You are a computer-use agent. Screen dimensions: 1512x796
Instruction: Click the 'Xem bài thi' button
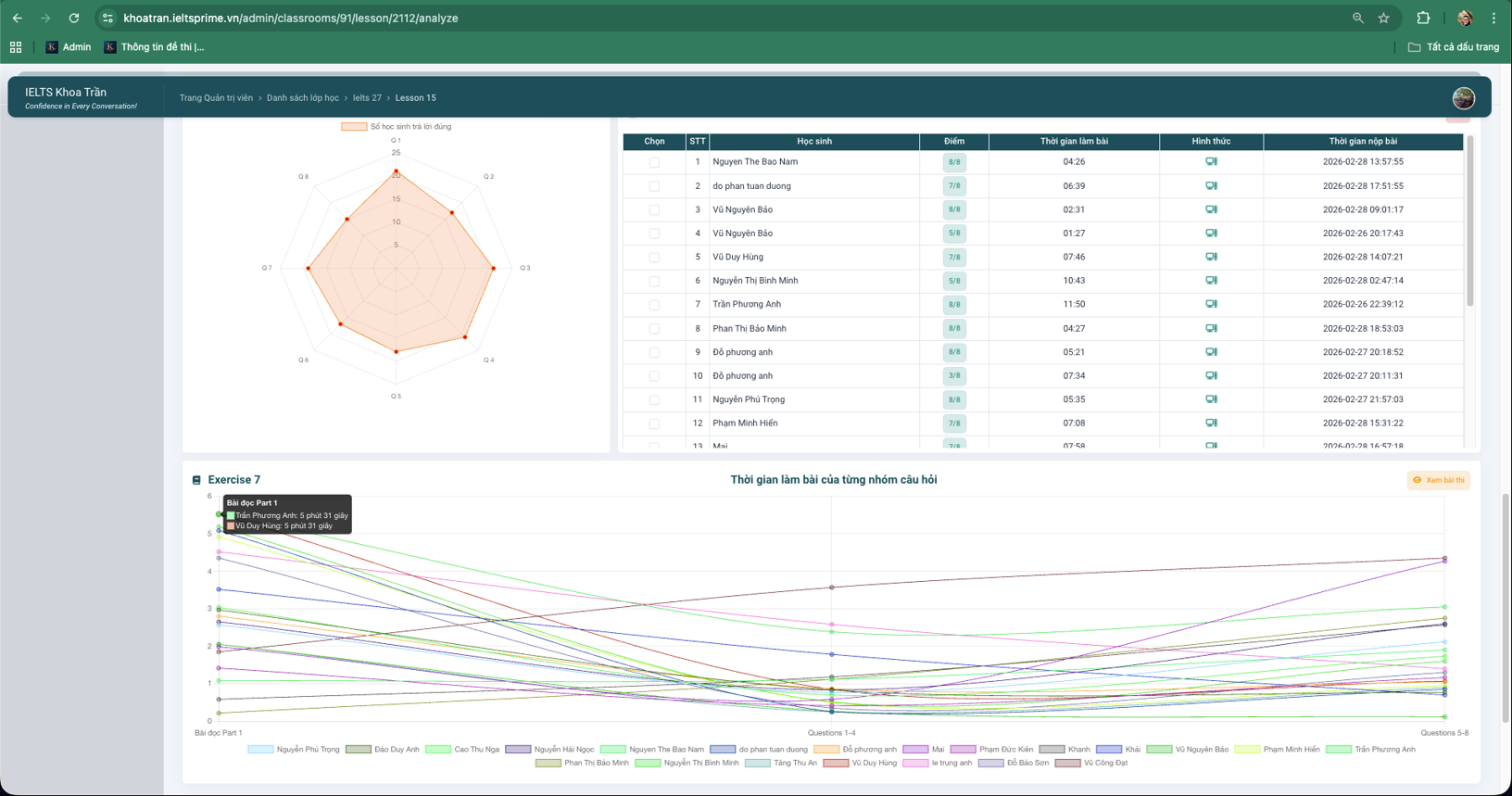[x=1439, y=480]
